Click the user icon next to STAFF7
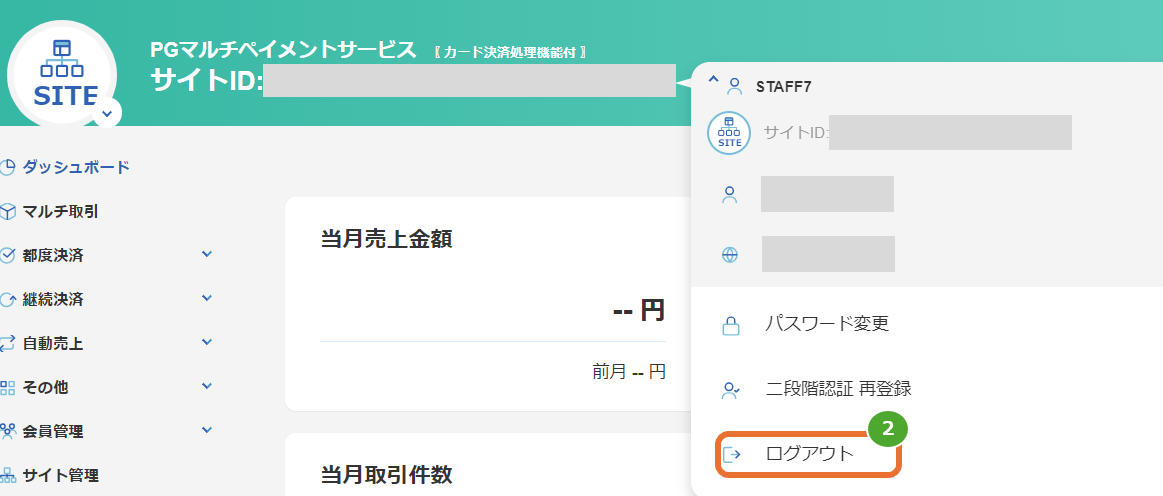Viewport: 1163px width, 496px height. click(x=734, y=87)
